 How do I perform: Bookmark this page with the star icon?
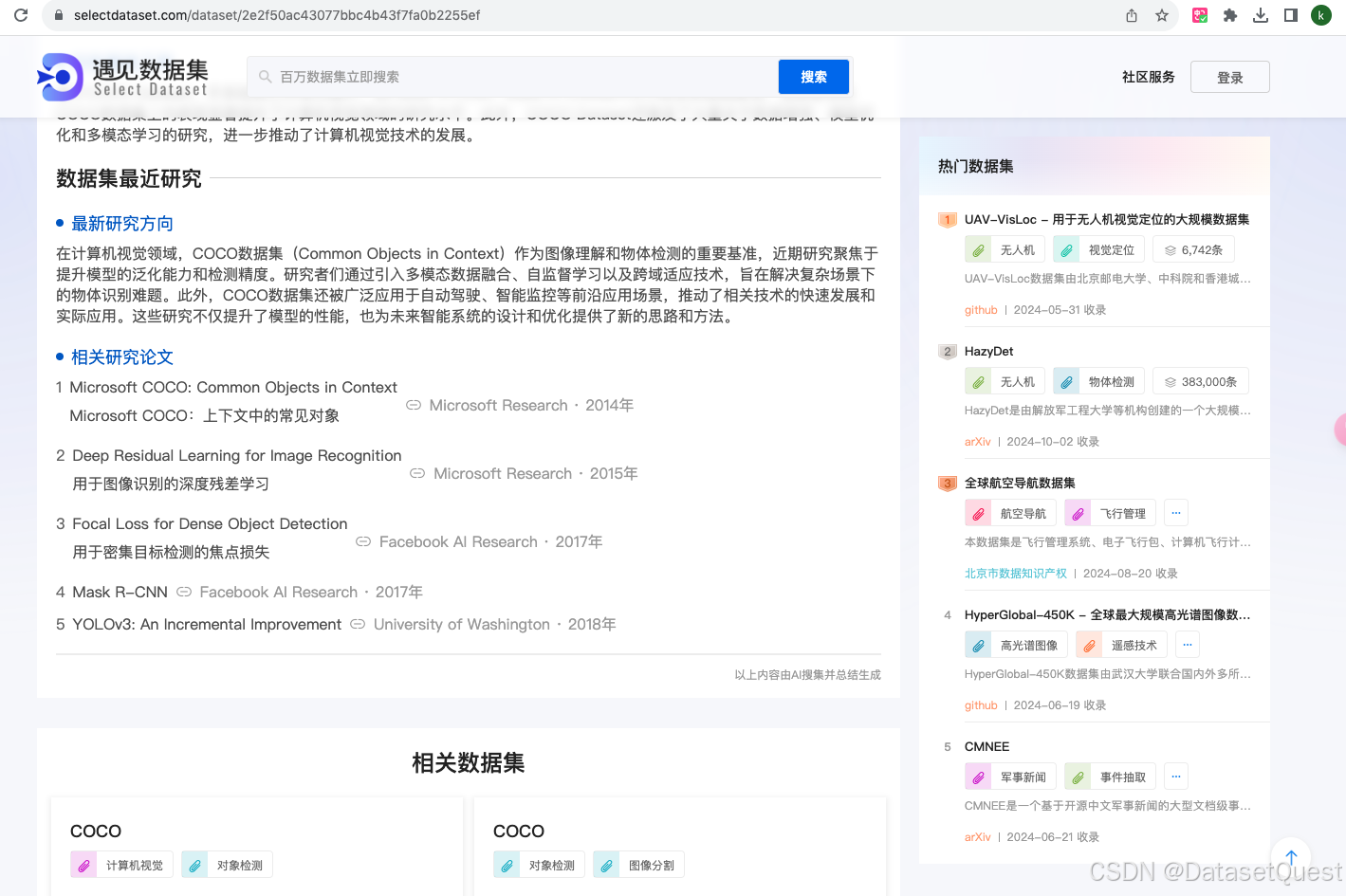tap(1162, 15)
